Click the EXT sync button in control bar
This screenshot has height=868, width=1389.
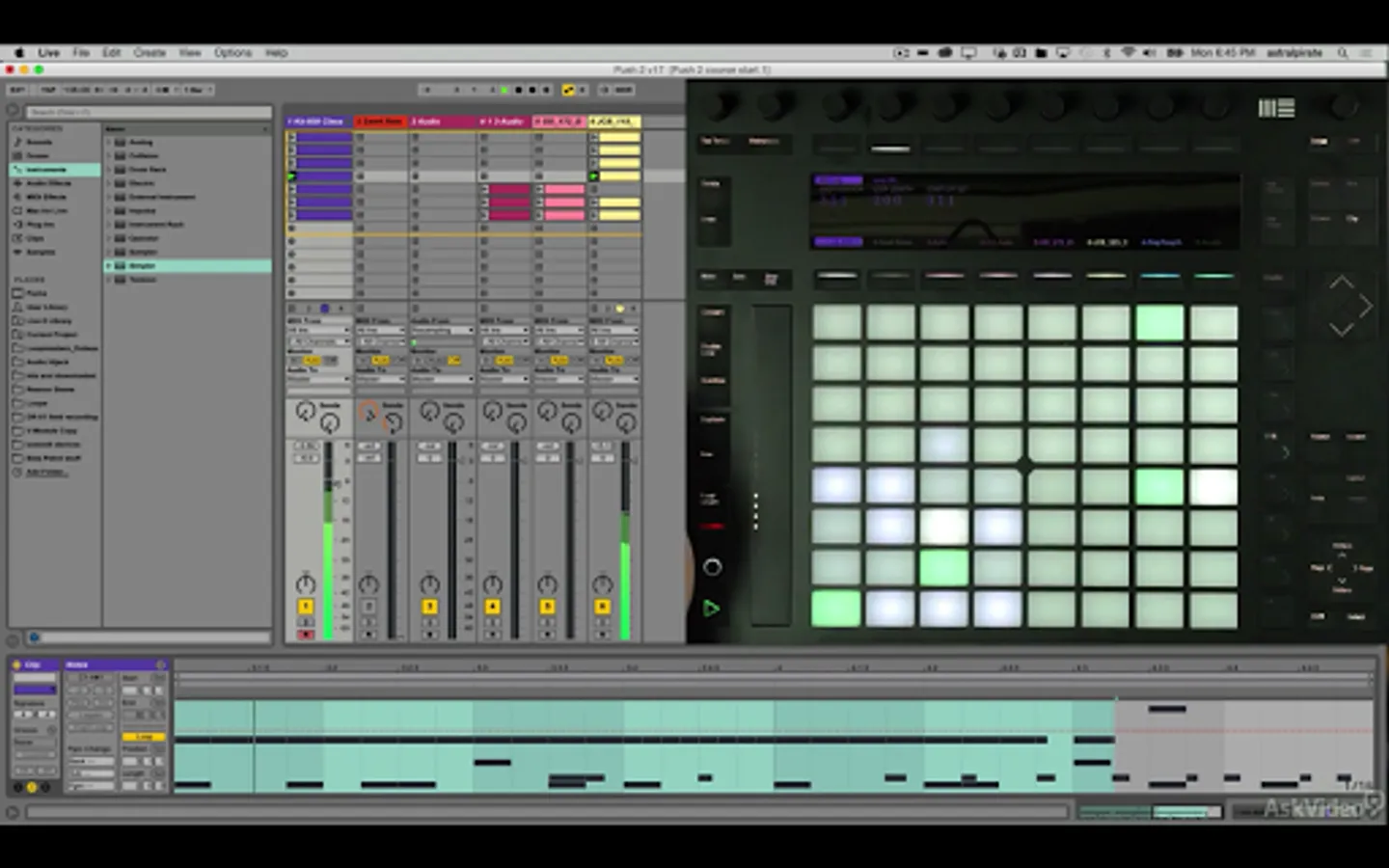point(18,90)
